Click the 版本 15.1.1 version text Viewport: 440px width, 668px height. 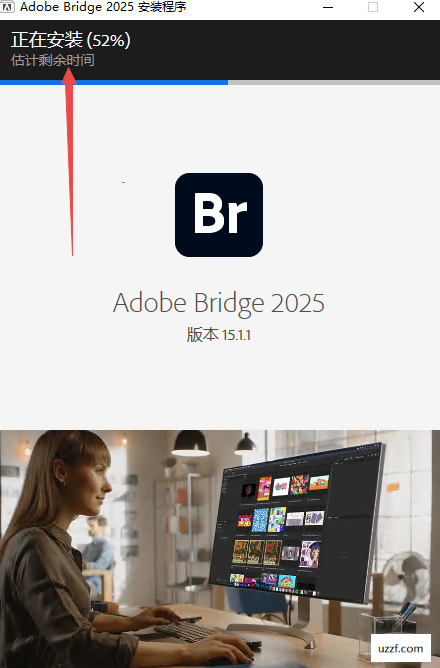(x=219, y=335)
